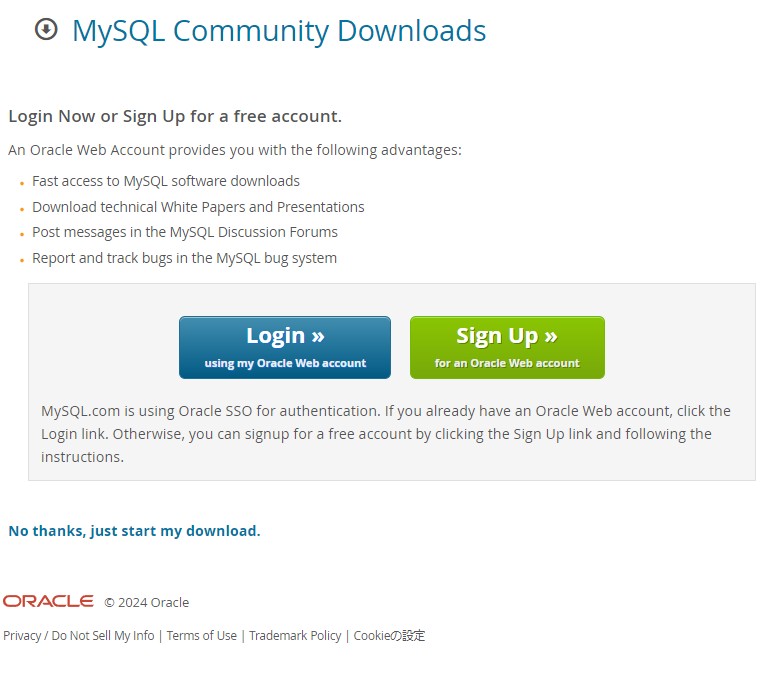The width and height of the screenshot is (765, 681).
Task: Click the download arrow icon beside the title
Action: click(46, 30)
